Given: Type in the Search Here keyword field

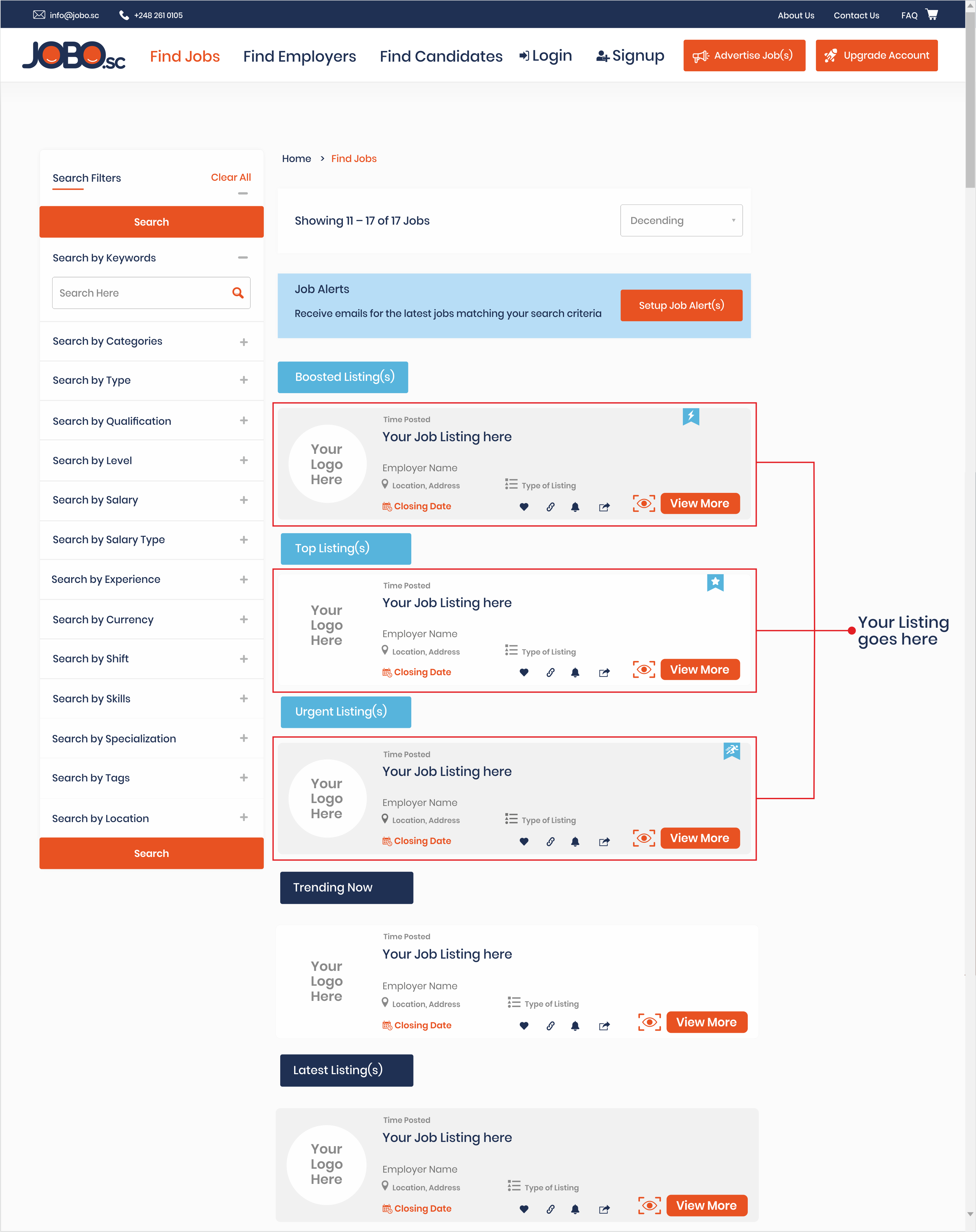Looking at the screenshot, I should pos(137,292).
